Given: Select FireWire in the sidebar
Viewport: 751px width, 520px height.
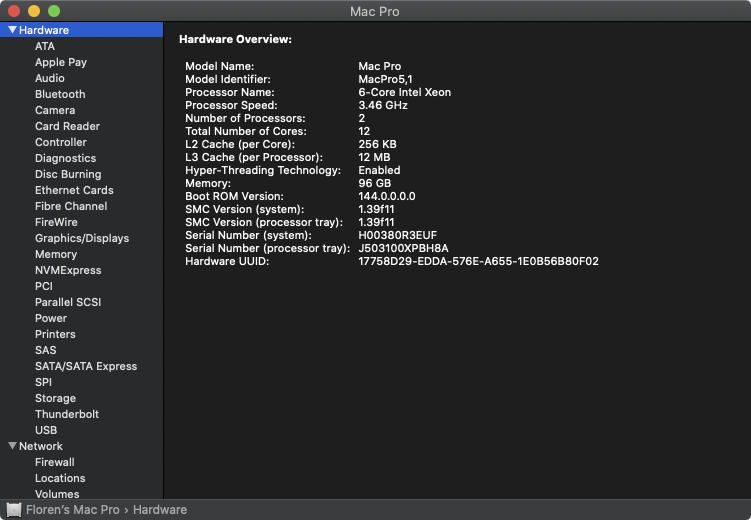Looking at the screenshot, I should [x=56, y=222].
